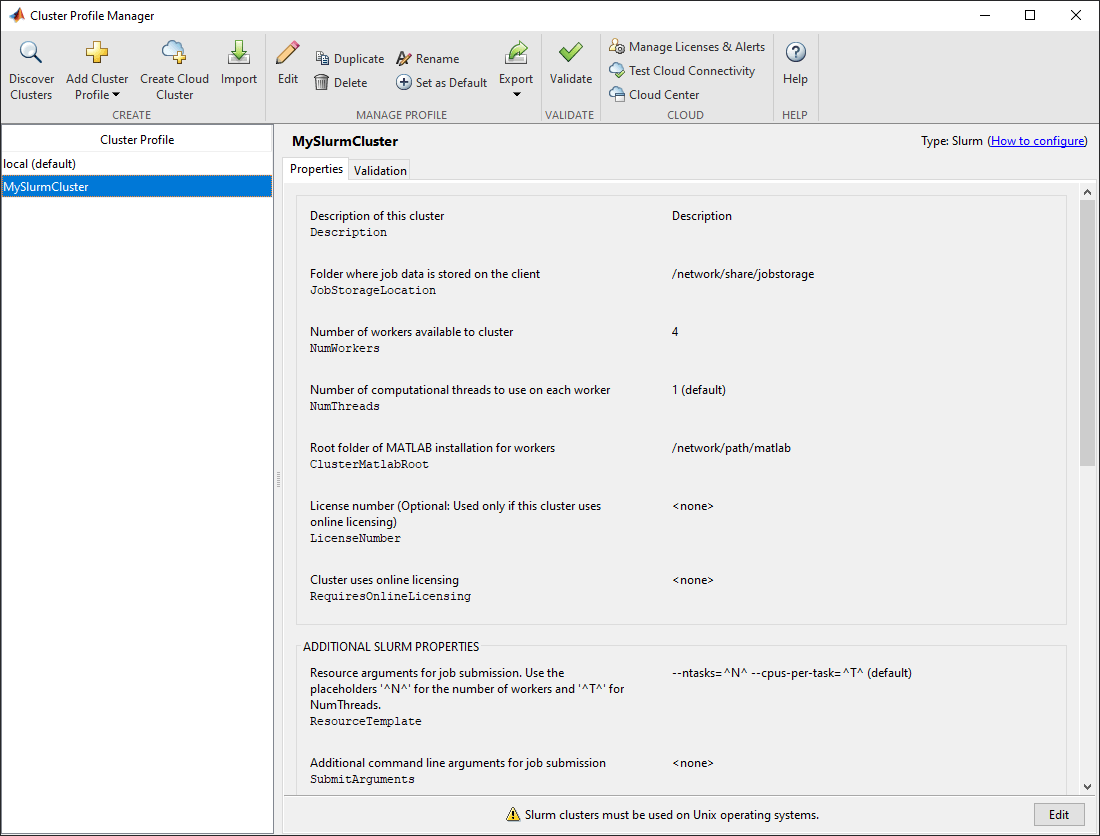Click the vertical scrollbar thumb
This screenshot has width=1100, height=836.
point(1087,333)
